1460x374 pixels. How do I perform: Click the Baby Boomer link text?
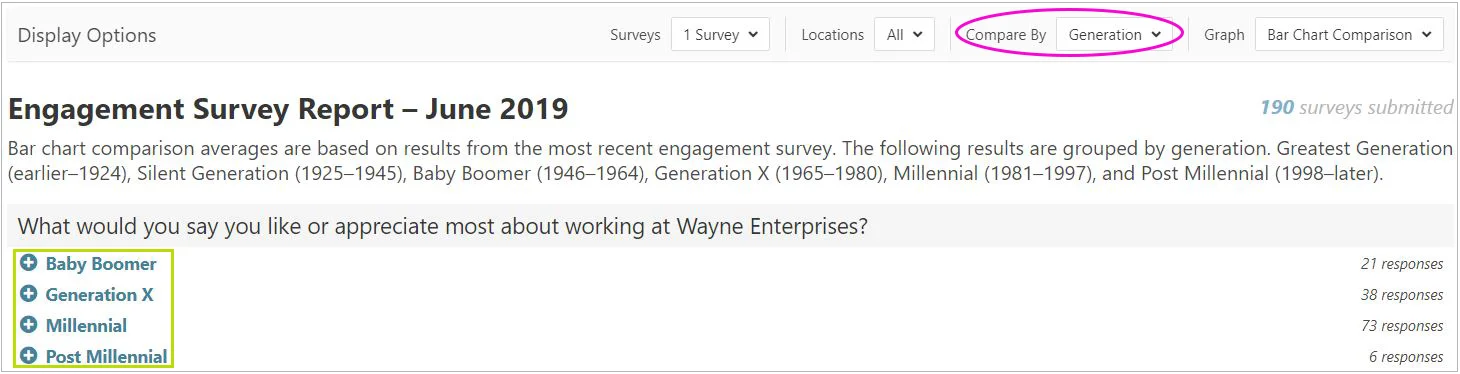(x=101, y=264)
